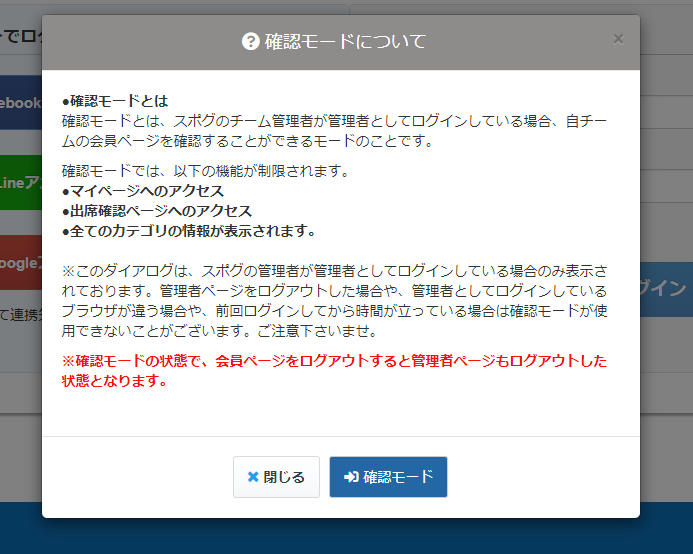Click the 閉じる button
The height and width of the screenshot is (554, 693).
276,477
